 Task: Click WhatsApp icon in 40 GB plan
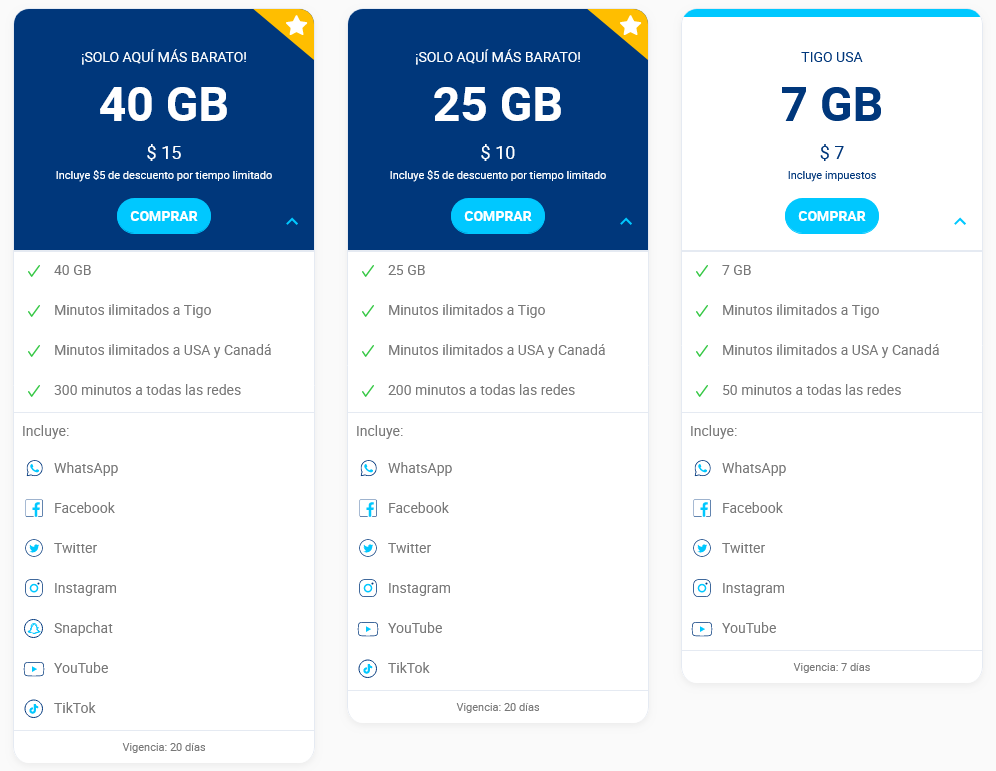pos(34,468)
